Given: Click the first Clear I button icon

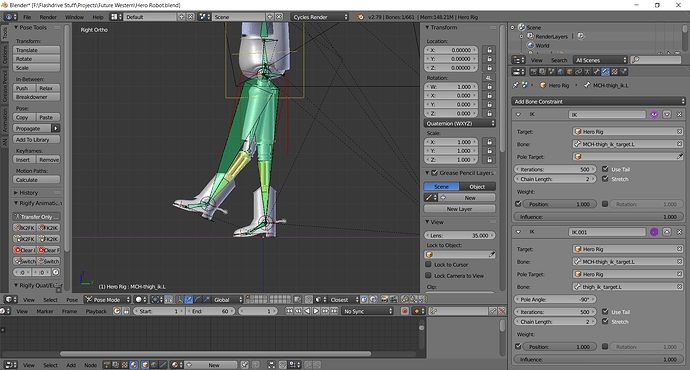Looking at the screenshot, I should click(25, 250).
